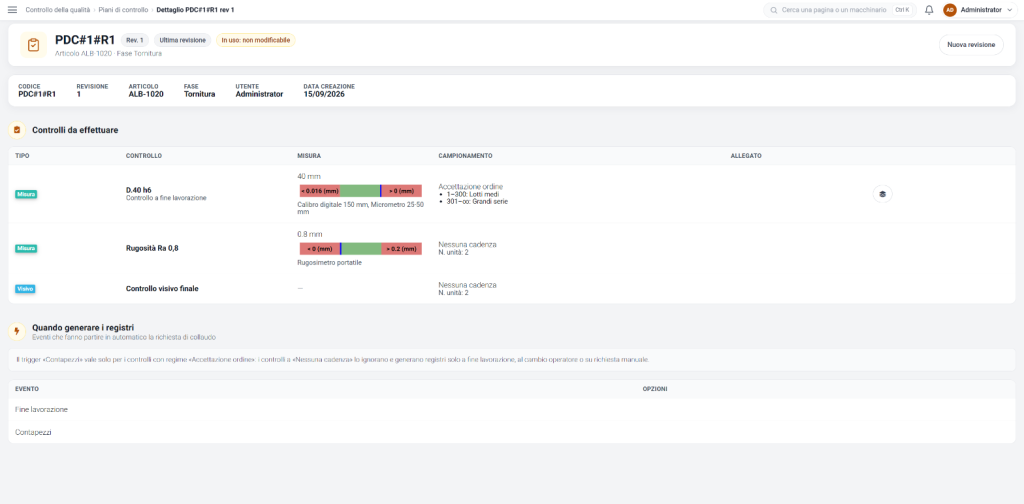Click the Misura tag in D.40 h6 row
Image resolution: width=1024 pixels, height=504 pixels.
[x=26, y=194]
